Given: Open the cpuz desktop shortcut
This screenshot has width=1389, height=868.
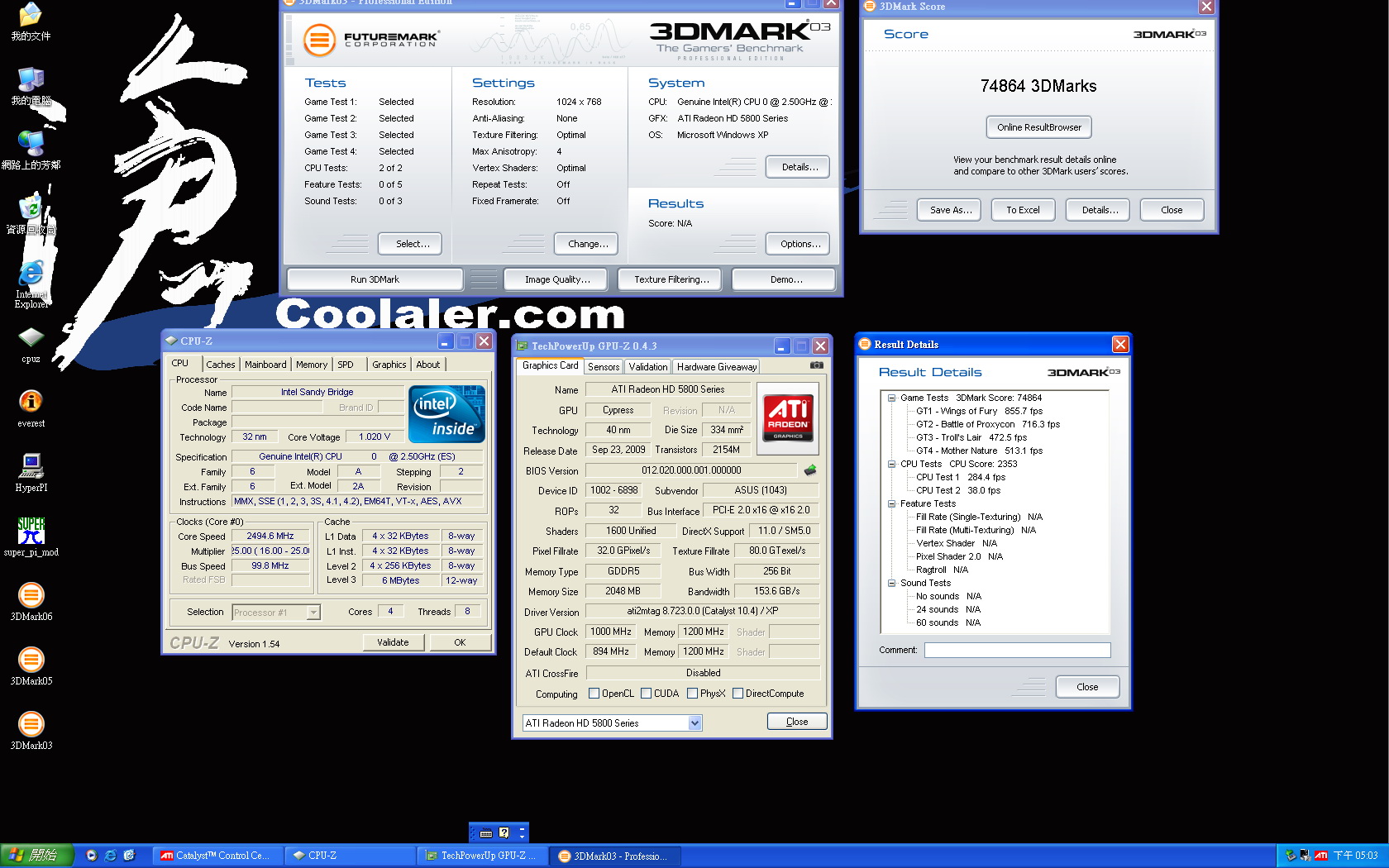Looking at the screenshot, I should pyautogui.click(x=31, y=338).
